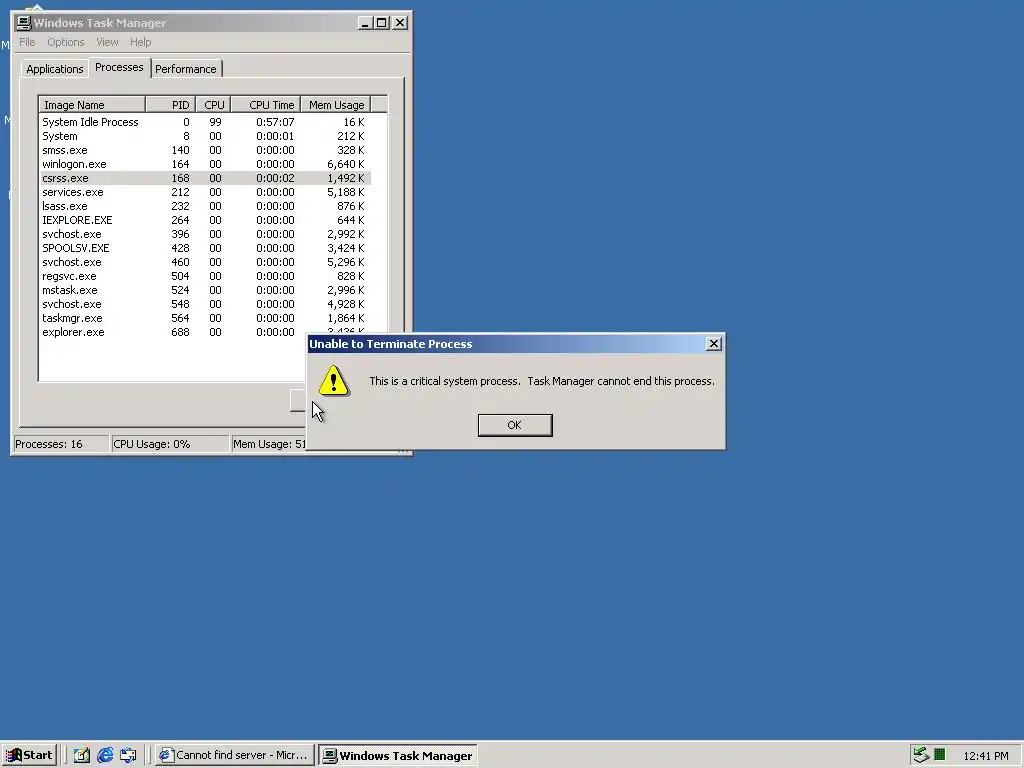Select the Processes tab
Image resolution: width=1024 pixels, height=768 pixels.
point(119,67)
